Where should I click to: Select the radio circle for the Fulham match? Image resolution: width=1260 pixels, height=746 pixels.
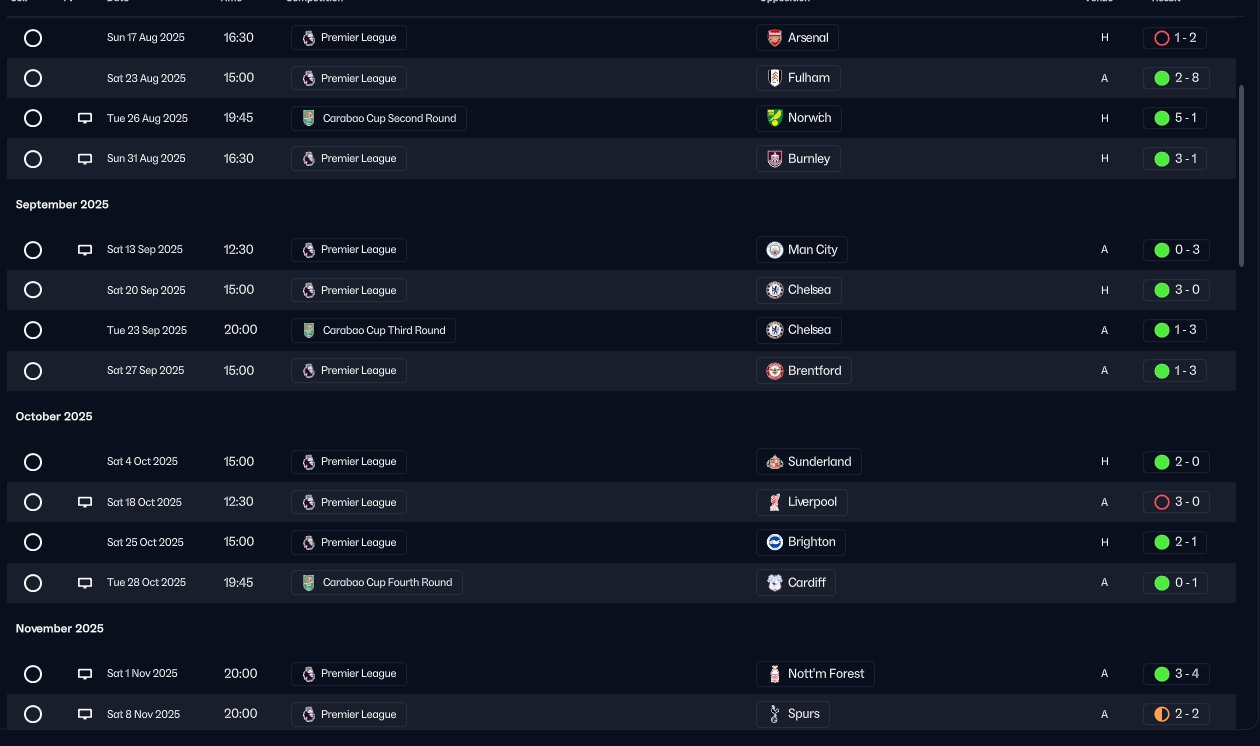click(x=33, y=78)
